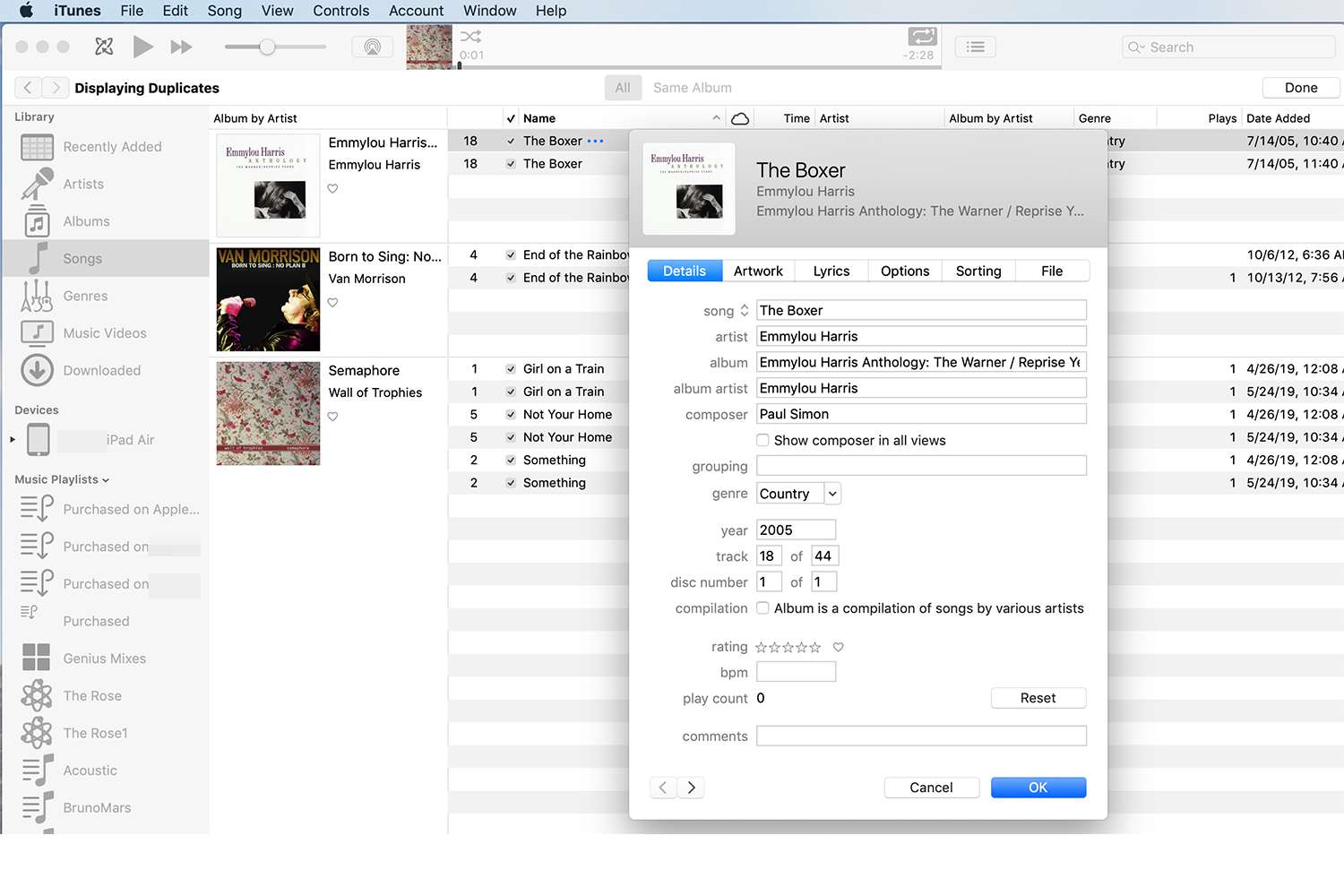Open the song field type selector
1344x896 pixels.
(744, 311)
